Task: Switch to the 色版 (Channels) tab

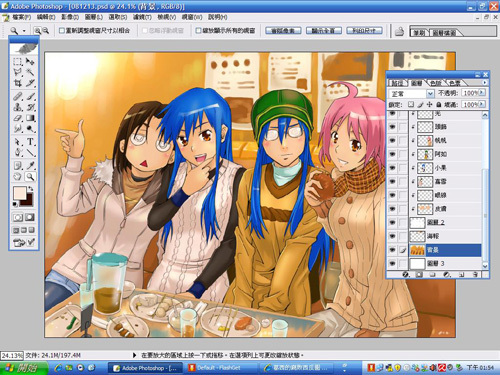Action: point(436,83)
